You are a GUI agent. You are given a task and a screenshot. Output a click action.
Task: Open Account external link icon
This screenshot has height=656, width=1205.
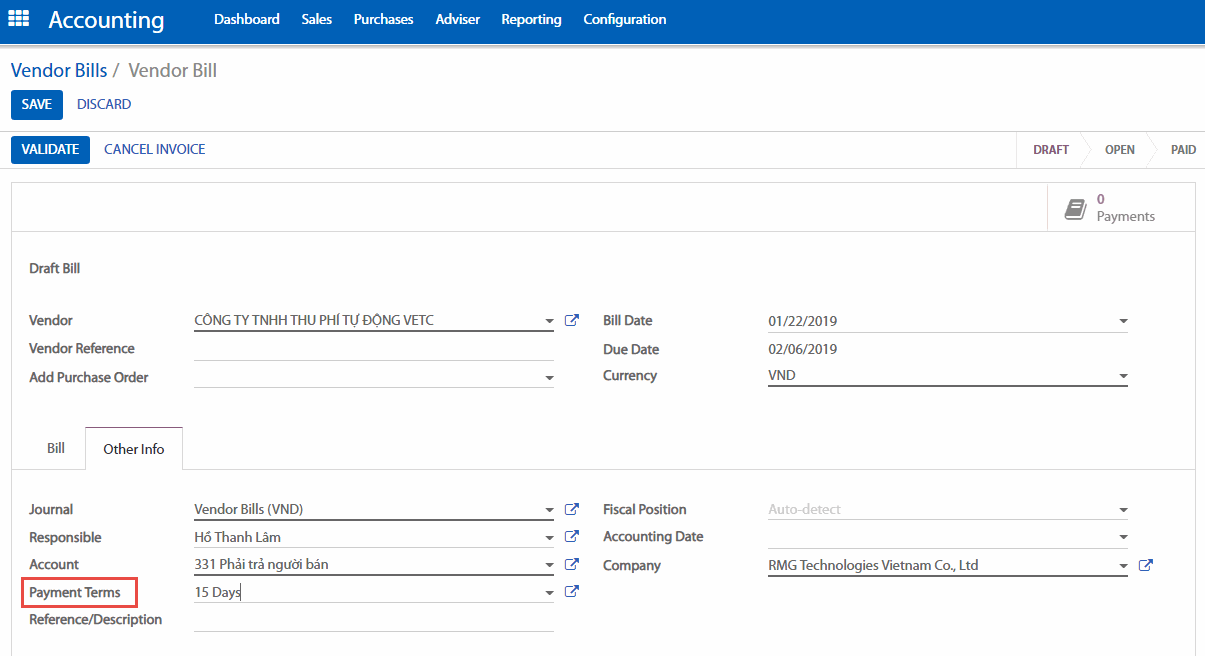coord(572,565)
